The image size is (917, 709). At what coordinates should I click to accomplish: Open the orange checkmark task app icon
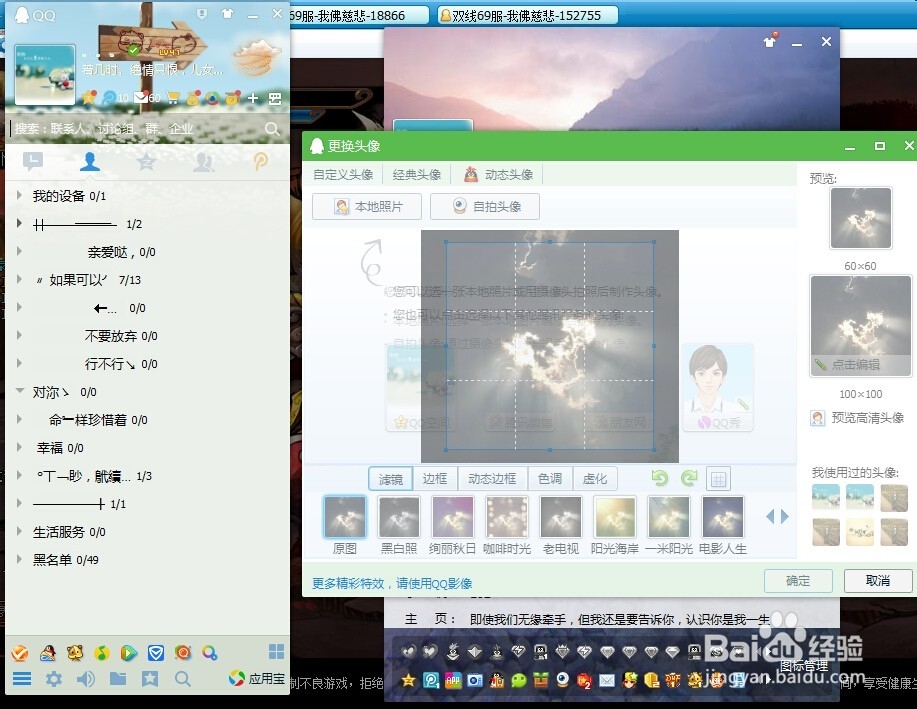coord(20,652)
